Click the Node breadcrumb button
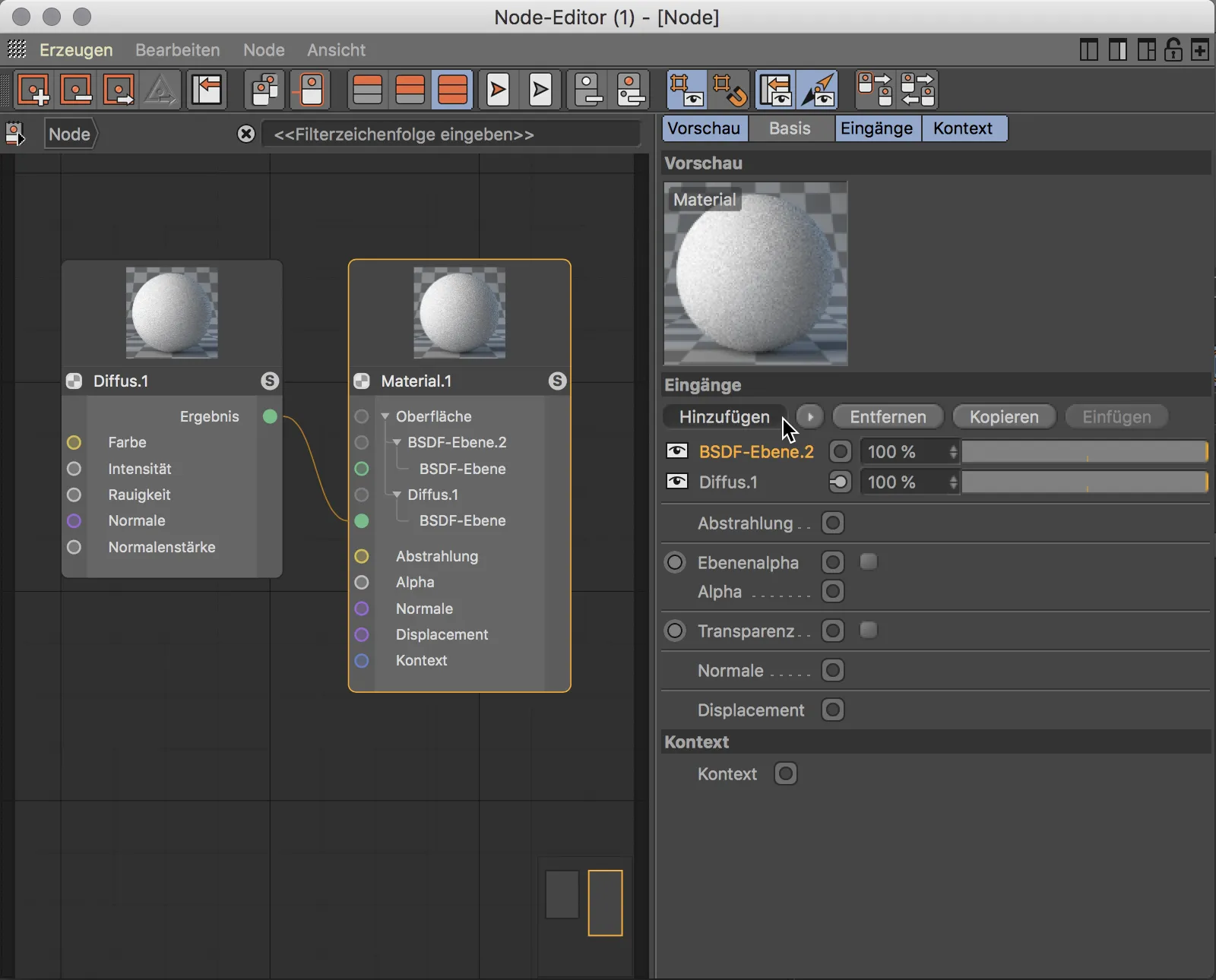The height and width of the screenshot is (980, 1216). (x=70, y=134)
